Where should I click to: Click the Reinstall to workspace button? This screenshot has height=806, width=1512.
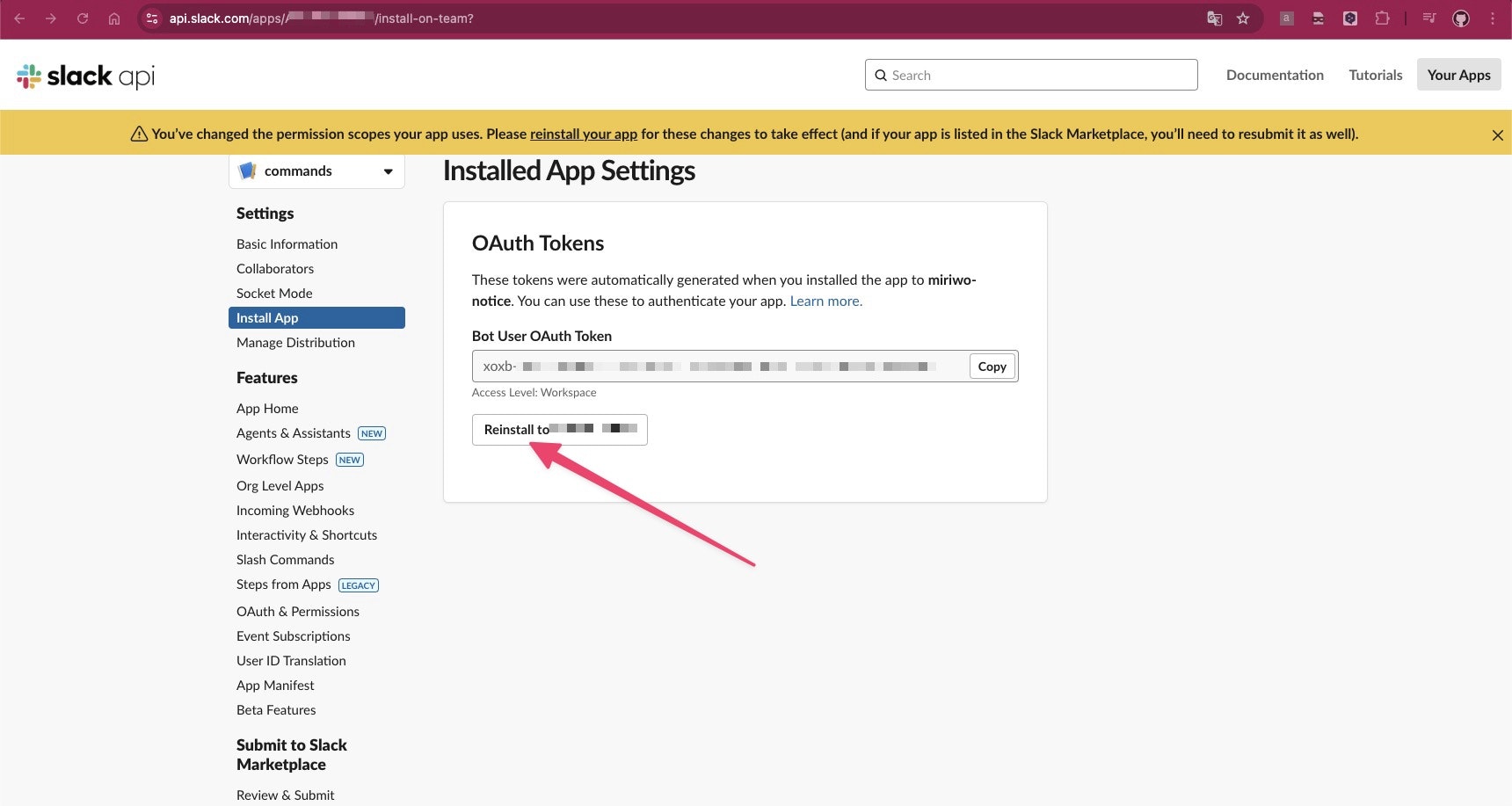click(560, 430)
